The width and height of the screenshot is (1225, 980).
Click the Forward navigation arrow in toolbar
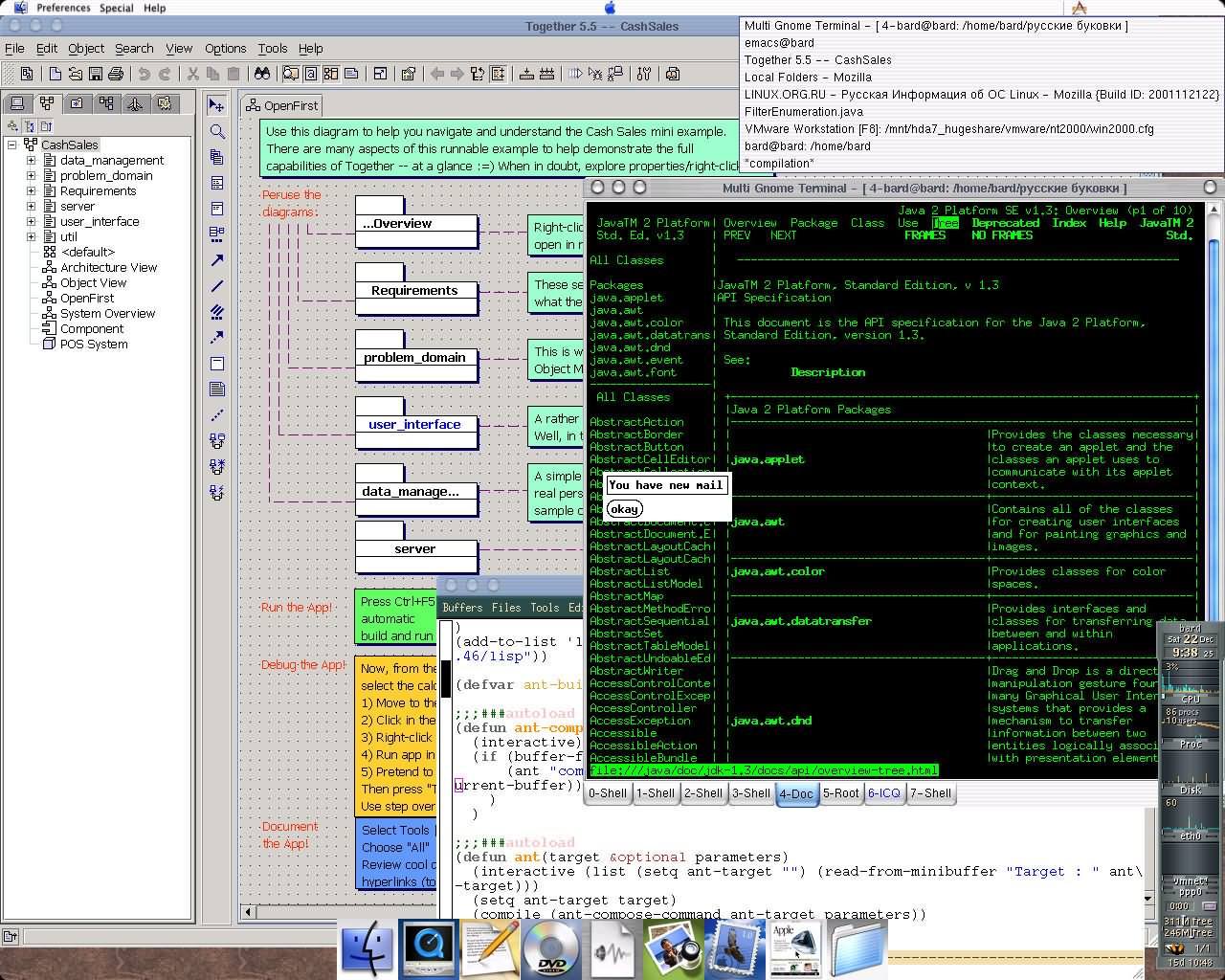pyautogui.click(x=457, y=74)
